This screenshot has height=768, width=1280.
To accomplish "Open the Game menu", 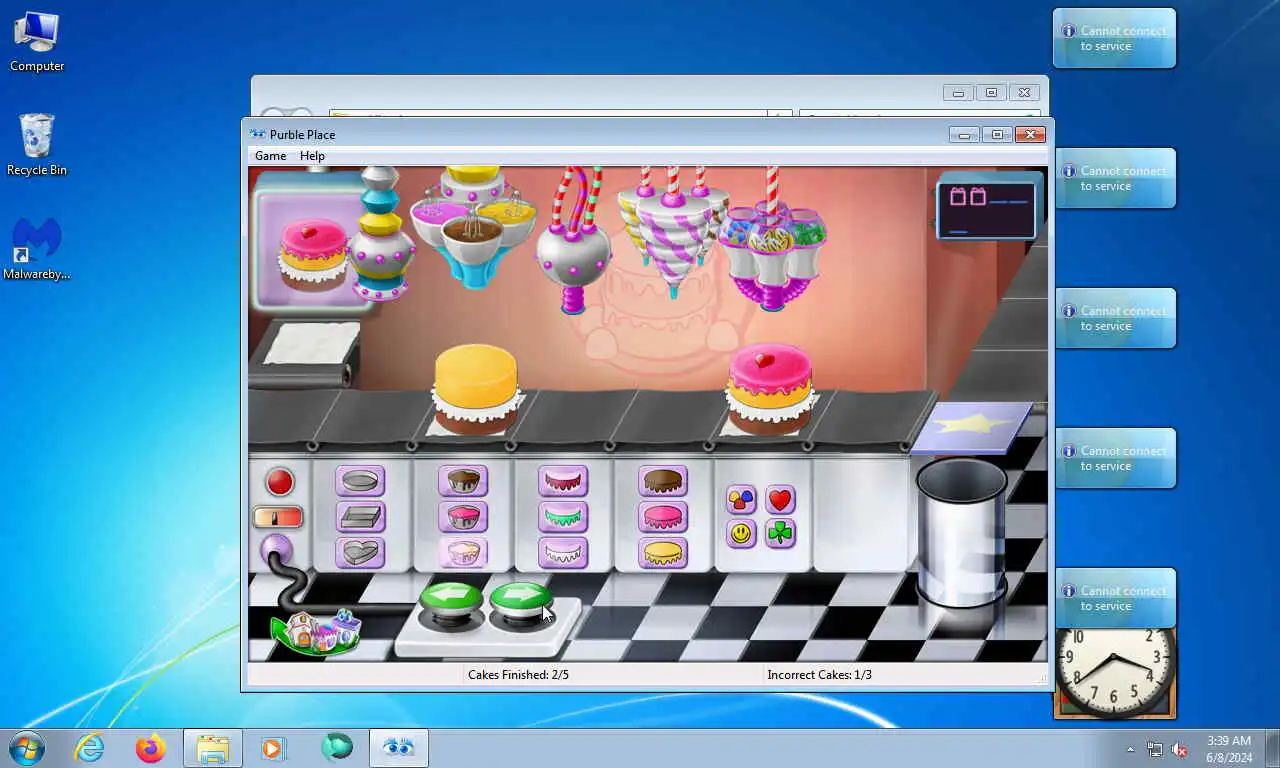I will (270, 156).
